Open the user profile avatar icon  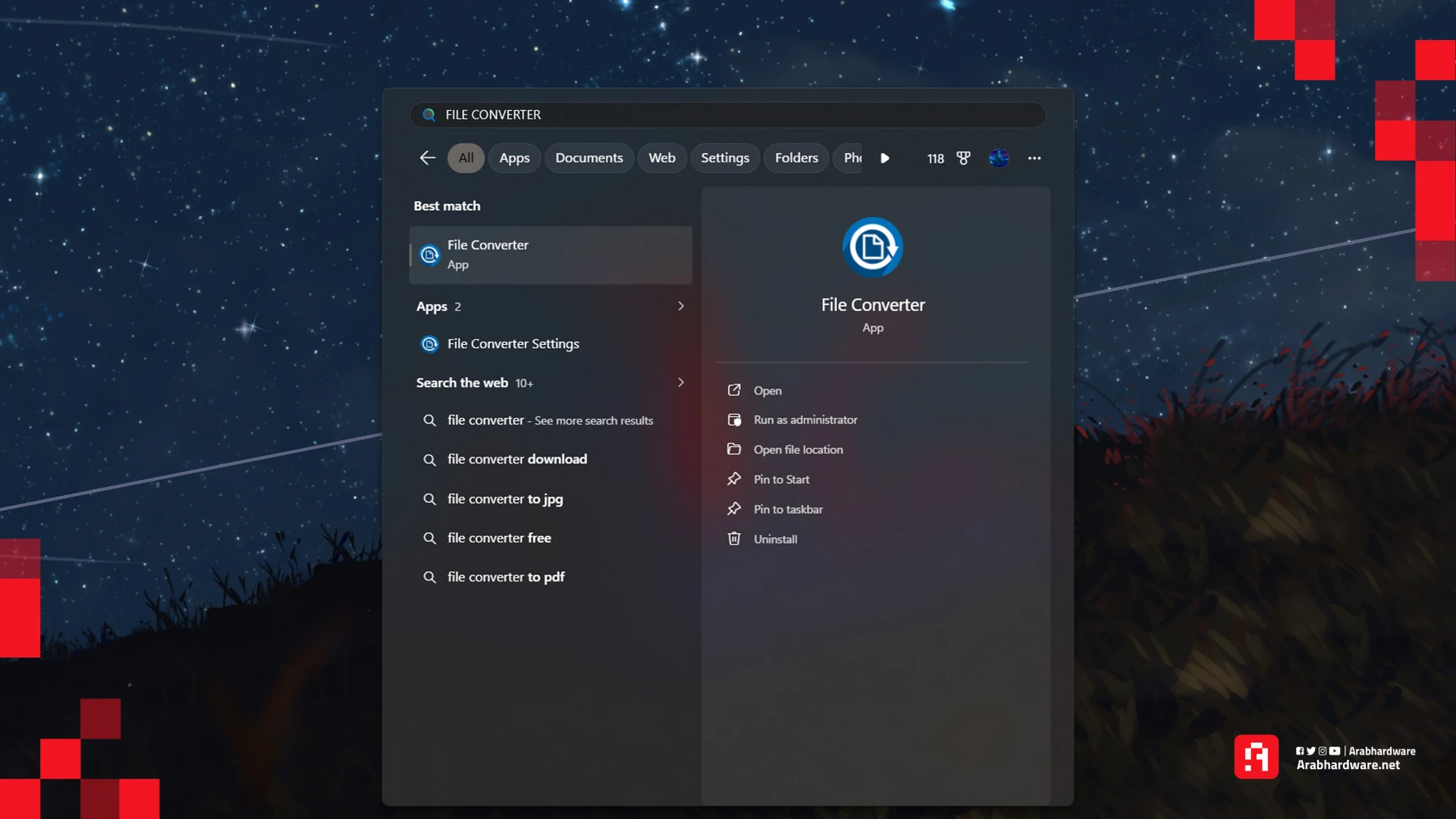[999, 158]
